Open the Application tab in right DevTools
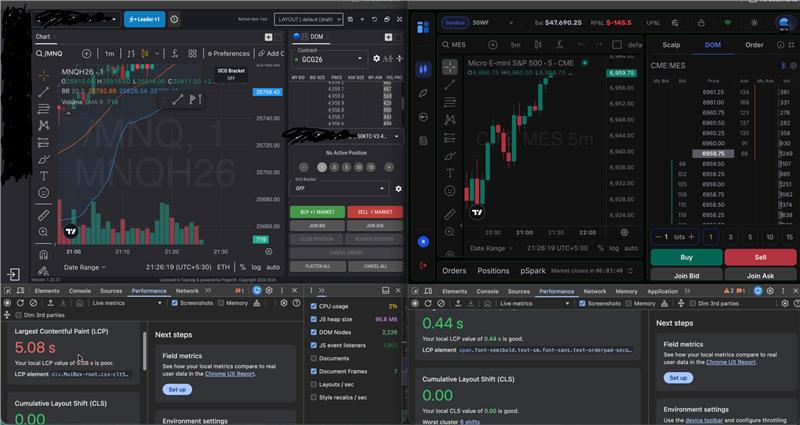The width and height of the screenshot is (800, 425). pyautogui.click(x=662, y=291)
